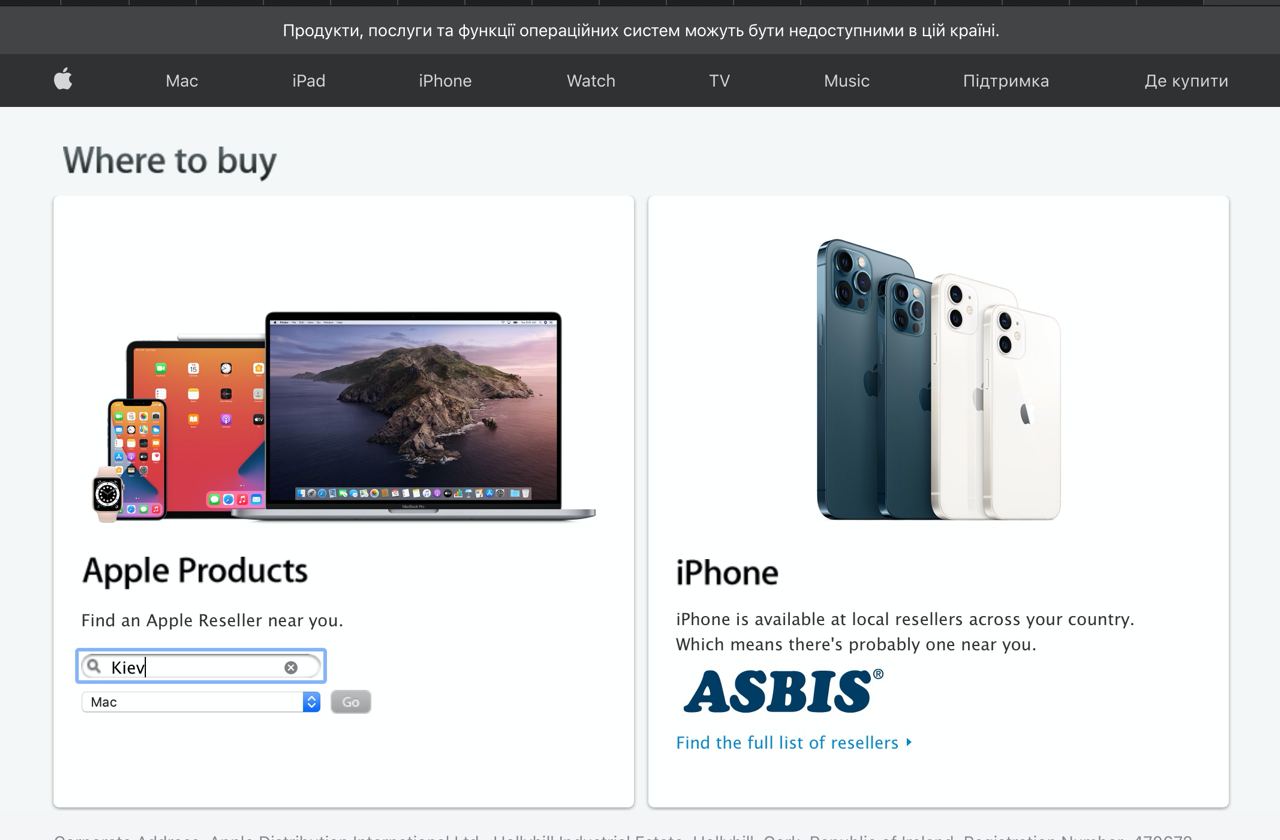Screen dimensions: 1280x840
Task: Select Watch in the navigation bar
Action: pyautogui.click(x=591, y=81)
